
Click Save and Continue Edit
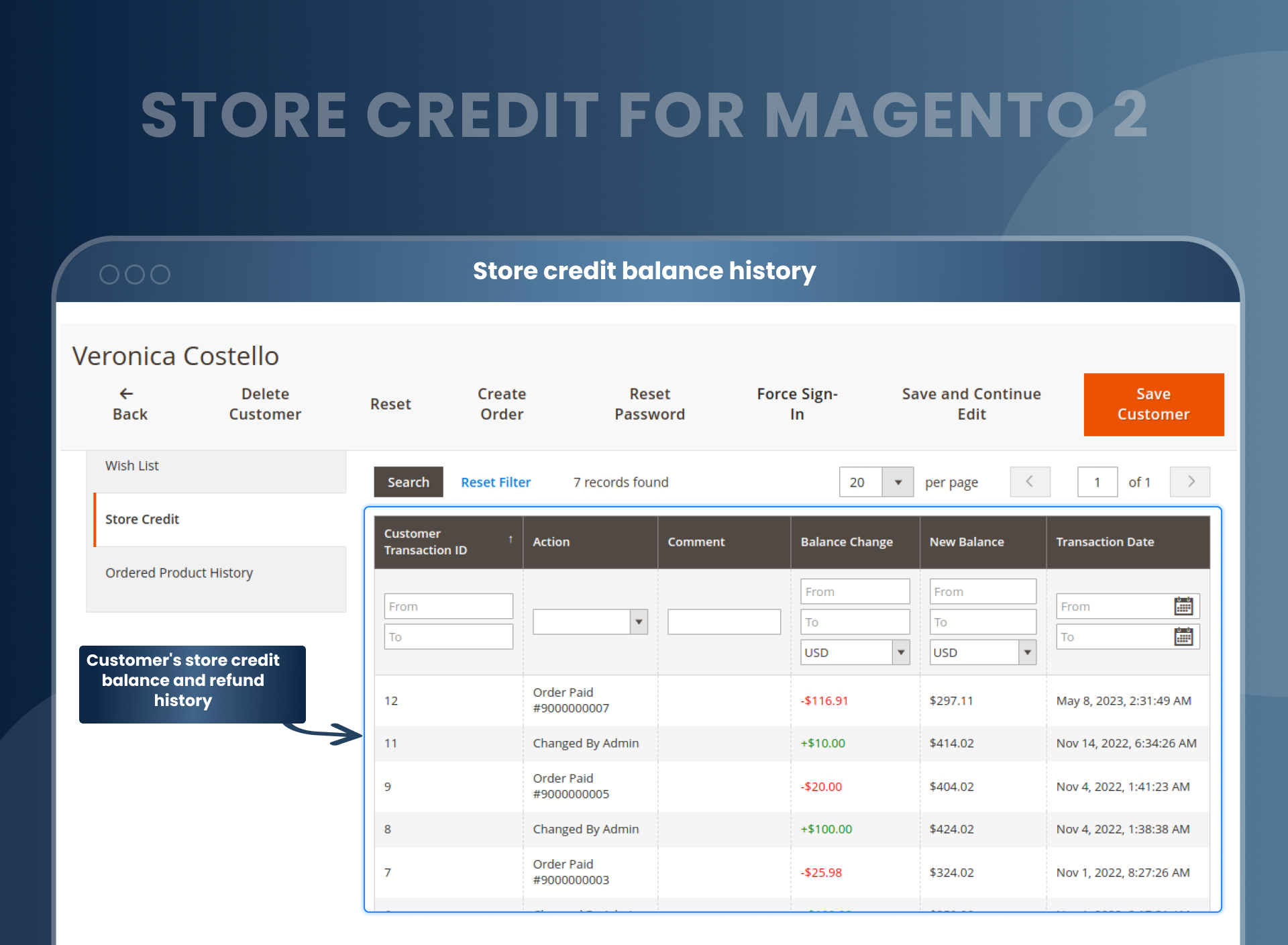971,404
